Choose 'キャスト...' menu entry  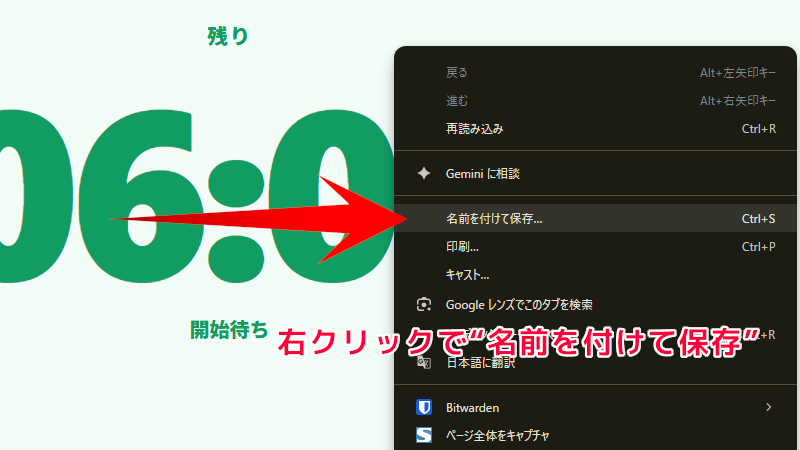click(595, 274)
